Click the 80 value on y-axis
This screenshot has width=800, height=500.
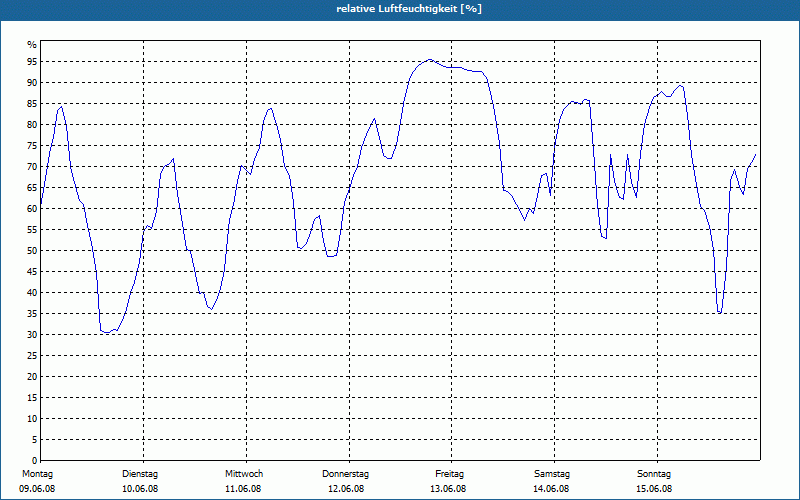click(32, 124)
